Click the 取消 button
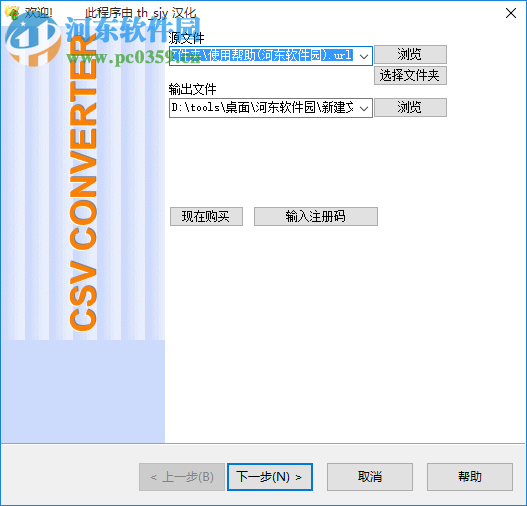The width and height of the screenshot is (527, 506). pyautogui.click(x=370, y=477)
